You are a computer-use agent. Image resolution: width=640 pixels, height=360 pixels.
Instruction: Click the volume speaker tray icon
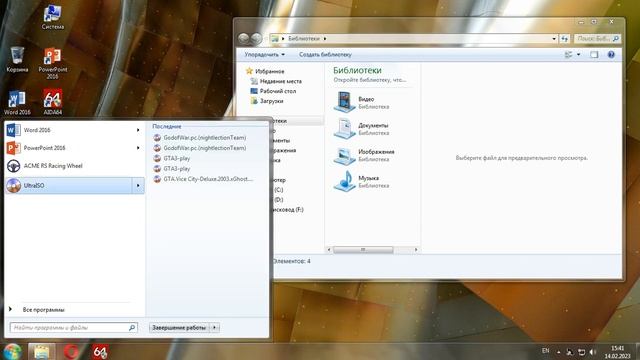[x=593, y=352]
